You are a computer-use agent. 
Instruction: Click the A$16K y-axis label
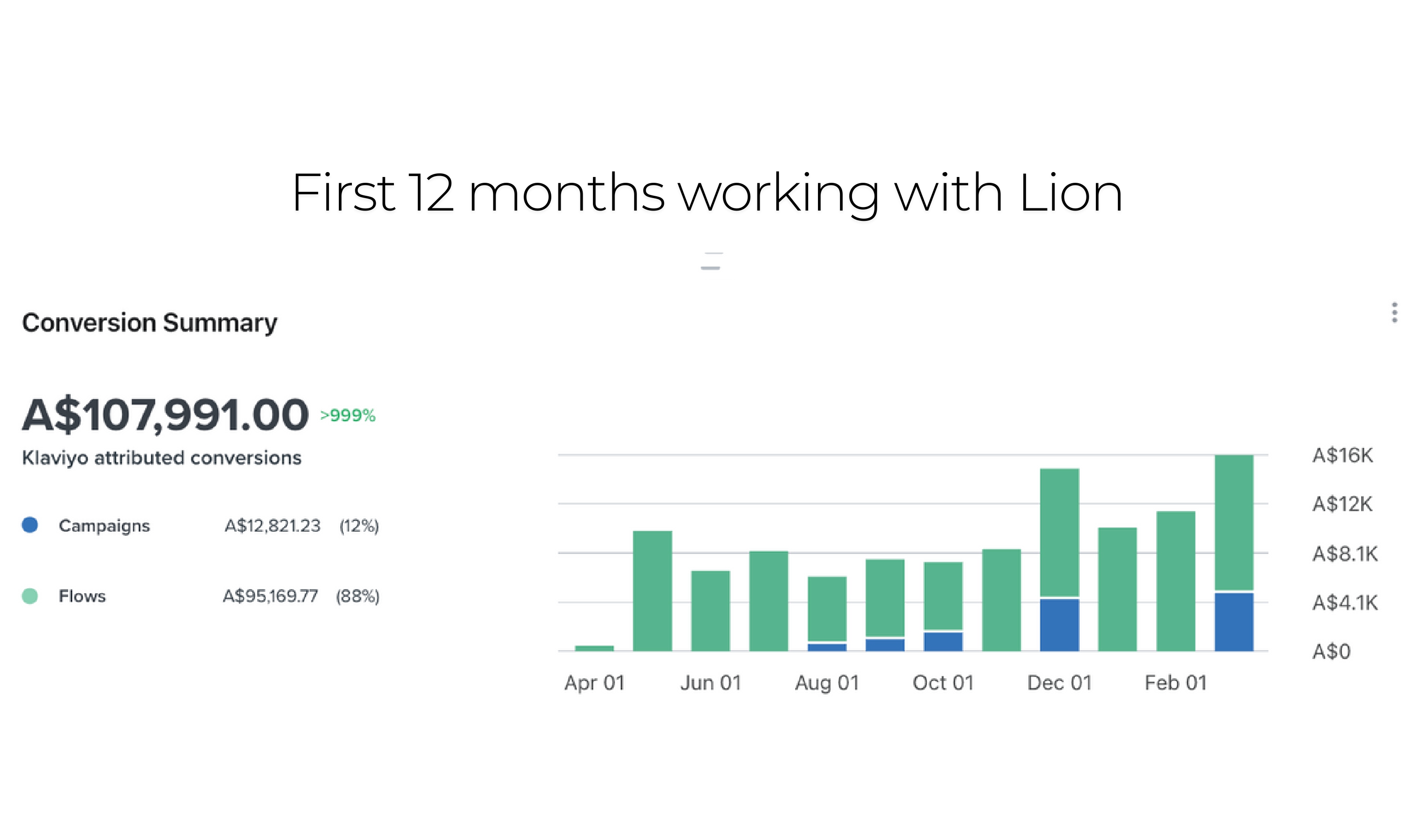point(1342,455)
